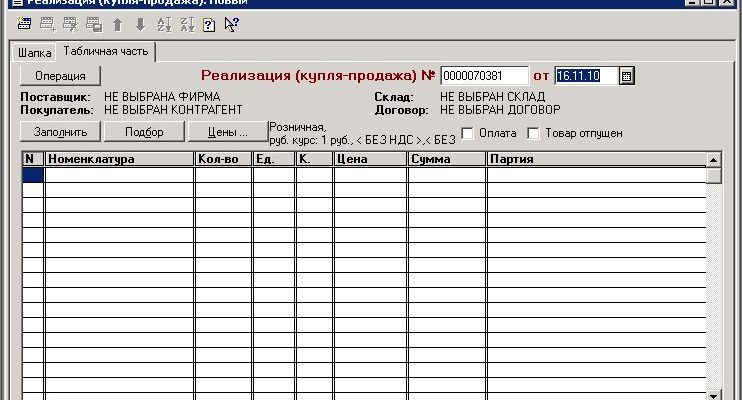Click the new row toolbar icon

[x=26, y=25]
